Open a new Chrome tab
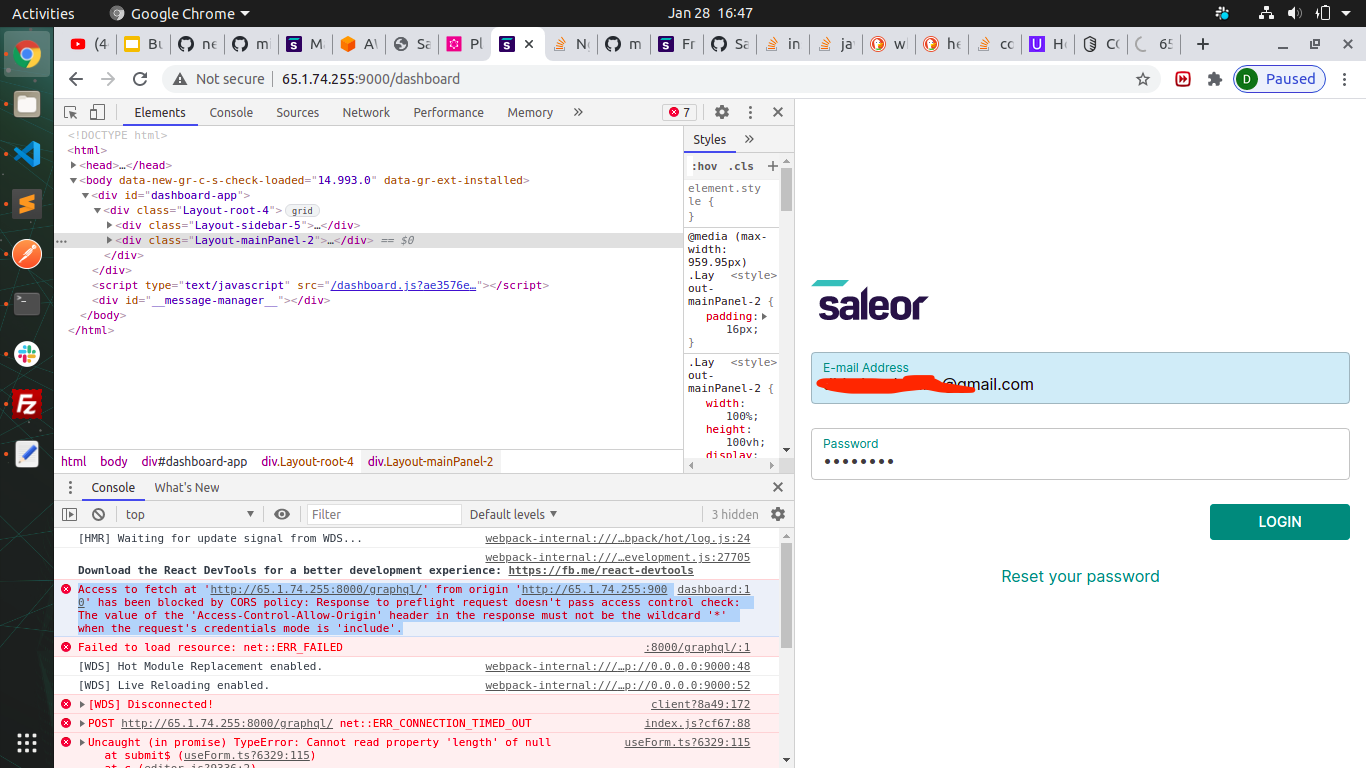Viewport: 1366px width, 768px height. tap(1203, 44)
